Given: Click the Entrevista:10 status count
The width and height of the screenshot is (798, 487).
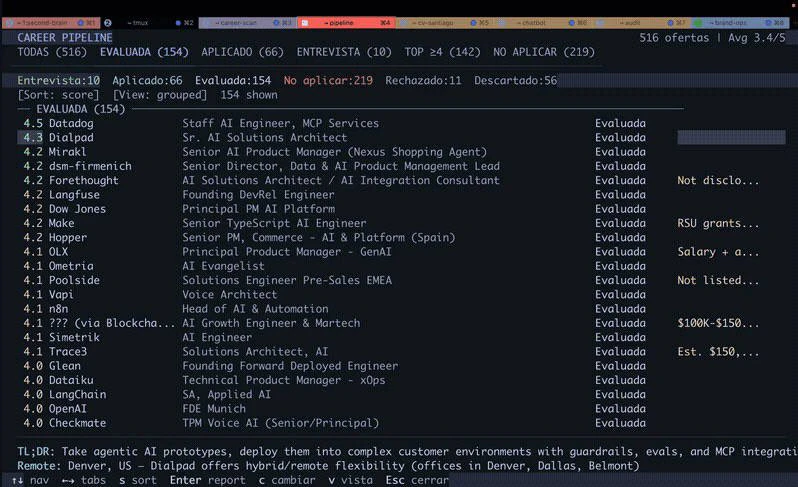Looking at the screenshot, I should [x=59, y=80].
